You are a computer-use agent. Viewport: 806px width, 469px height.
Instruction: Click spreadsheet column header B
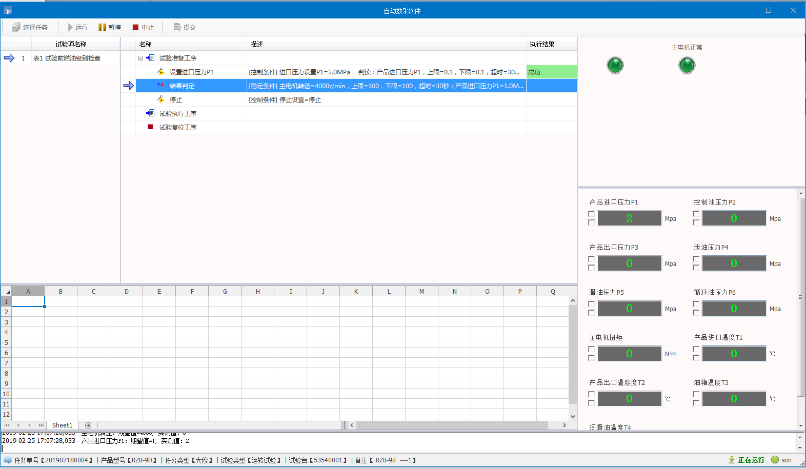click(61, 292)
